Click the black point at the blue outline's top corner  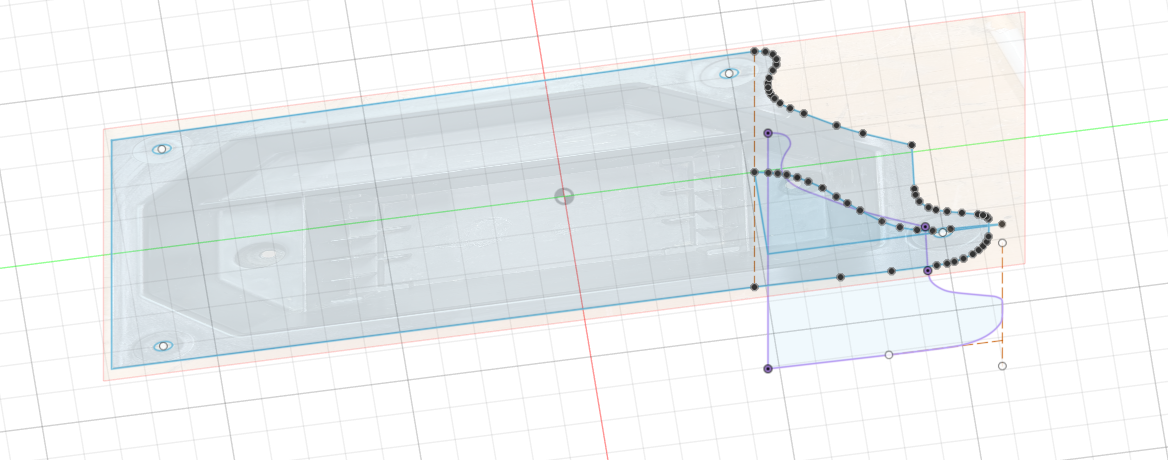tap(755, 51)
